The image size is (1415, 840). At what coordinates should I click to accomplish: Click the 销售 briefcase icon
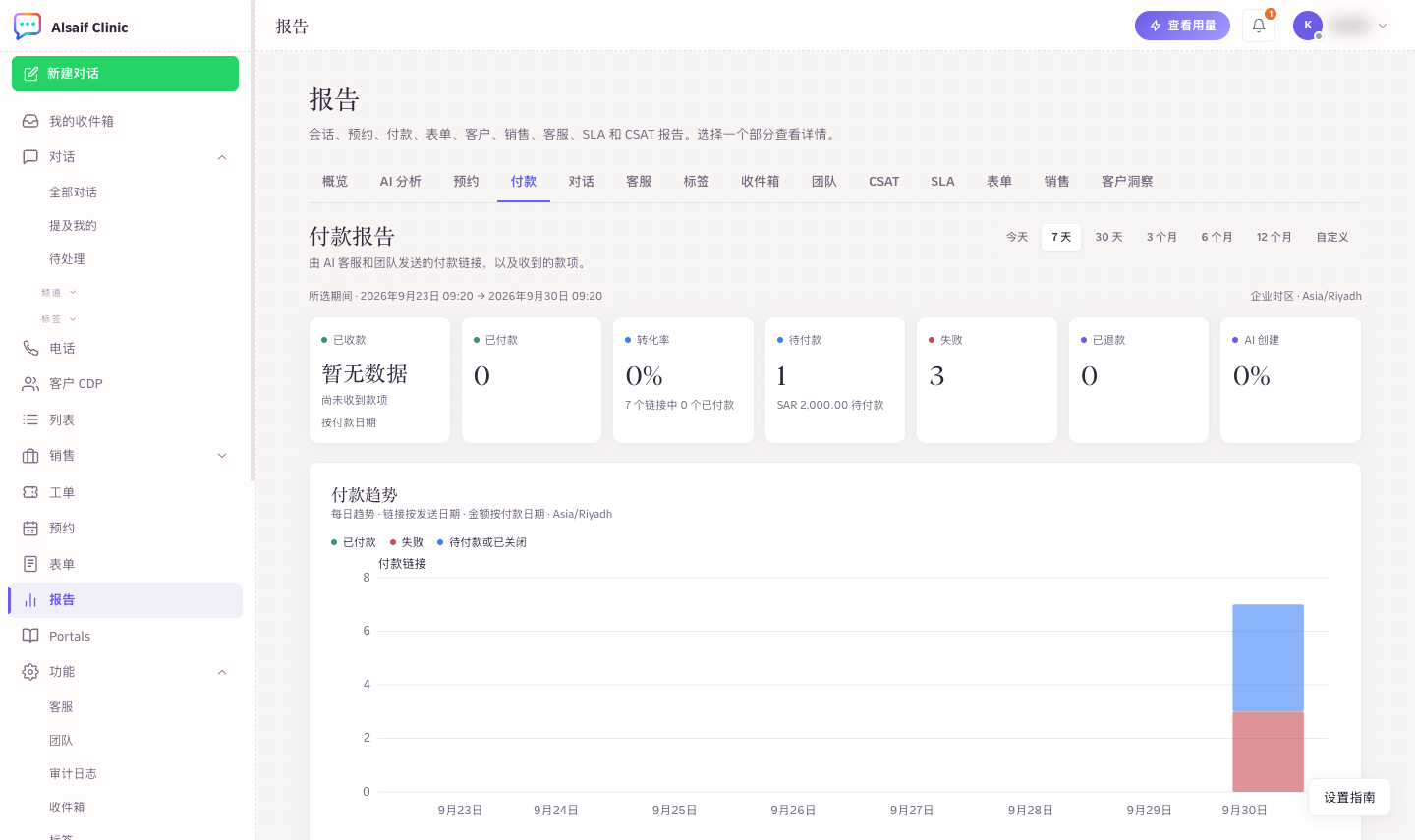[30, 456]
